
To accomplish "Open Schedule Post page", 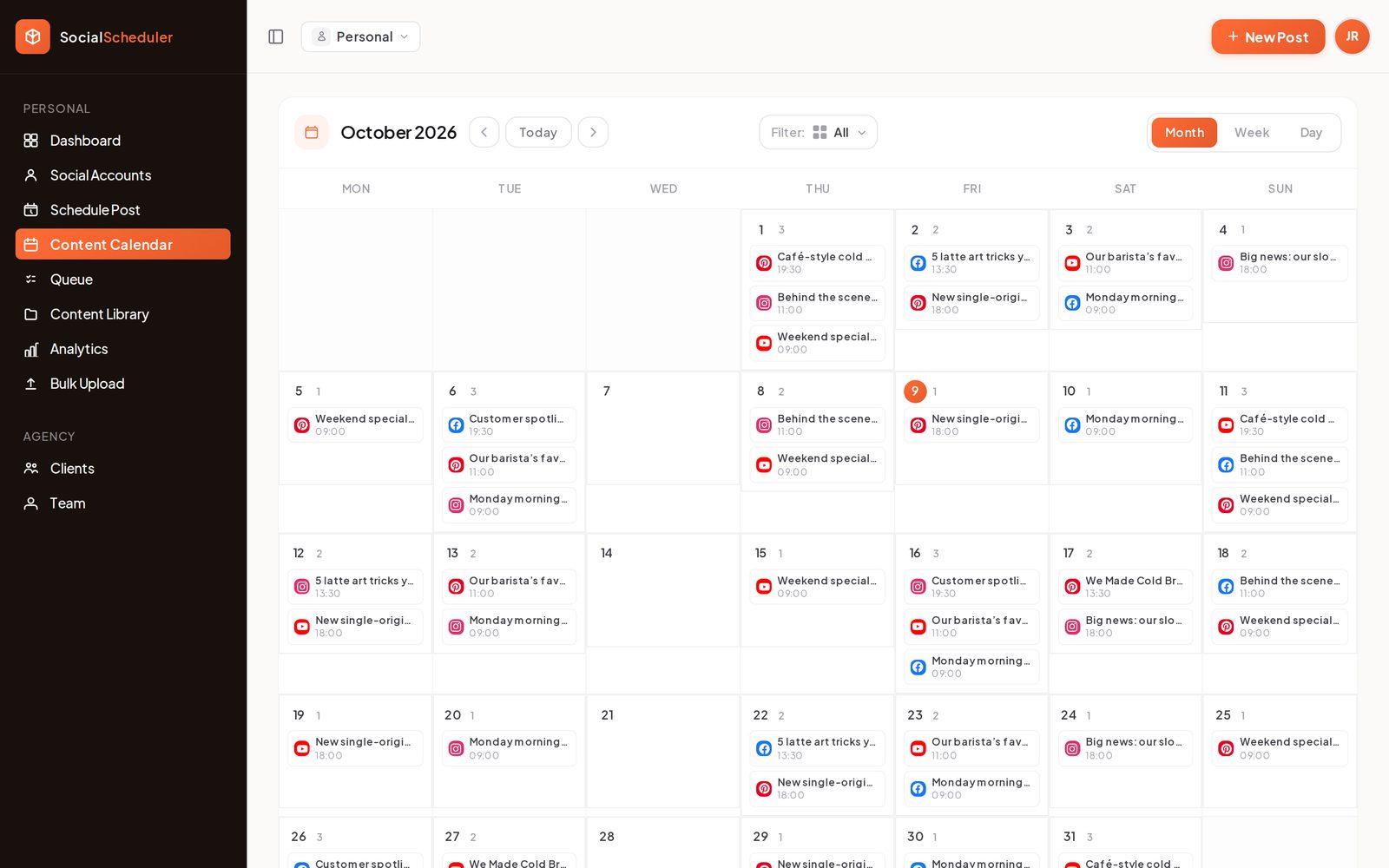I will coord(122,210).
